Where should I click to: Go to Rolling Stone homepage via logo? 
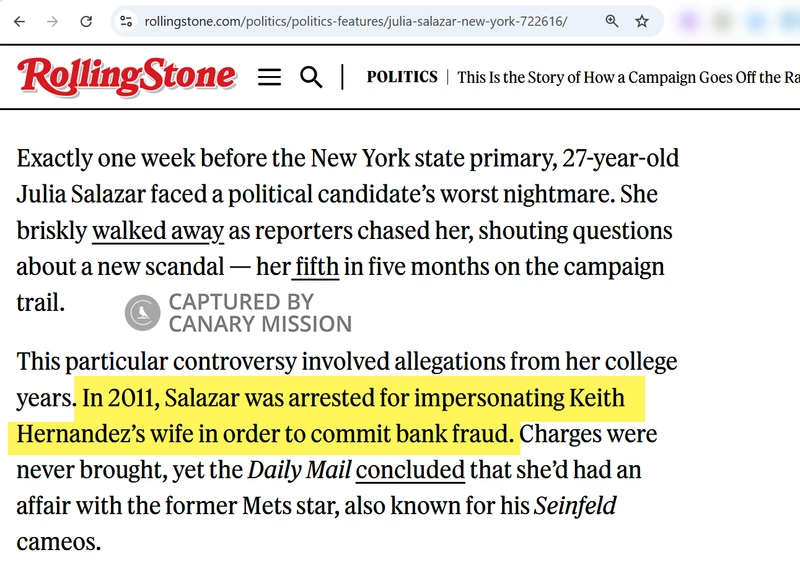(126, 76)
